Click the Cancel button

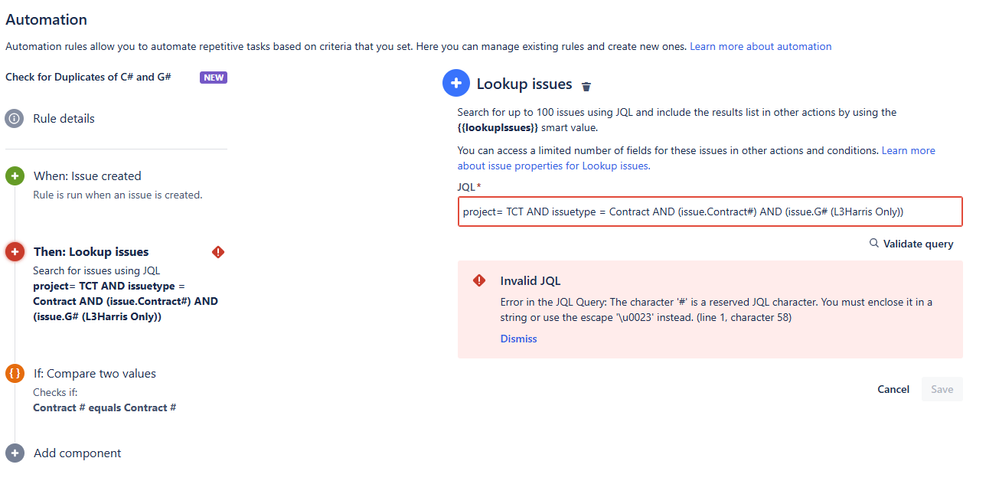pyautogui.click(x=893, y=389)
